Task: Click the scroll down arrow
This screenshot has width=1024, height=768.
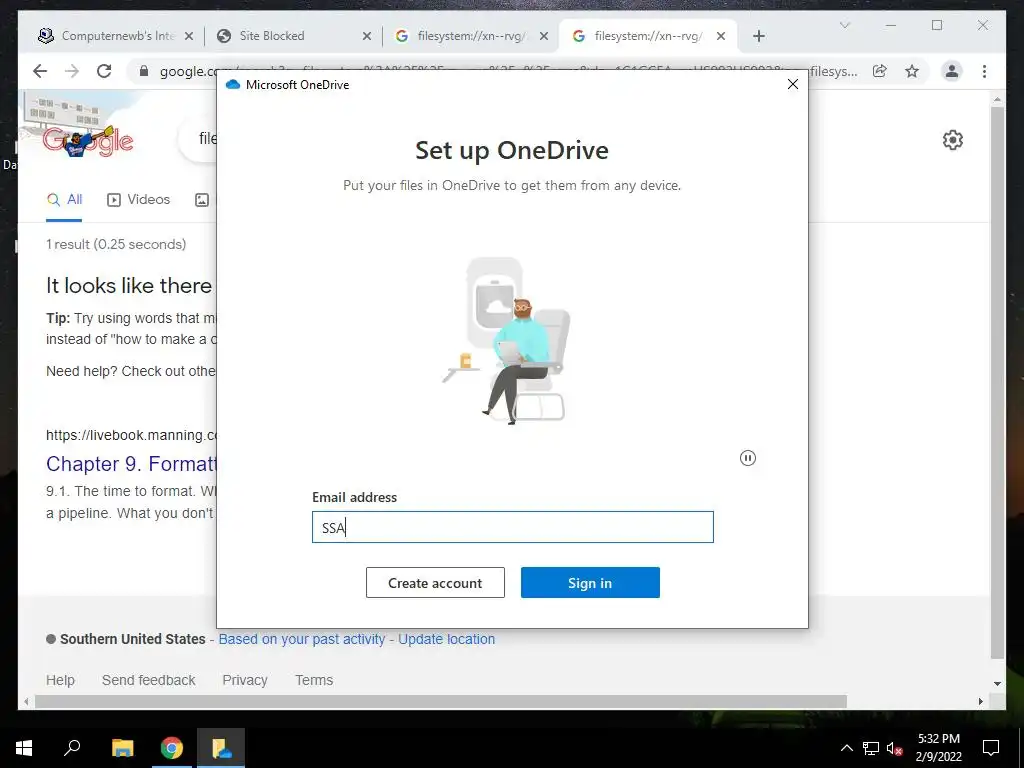Action: pos(997,684)
